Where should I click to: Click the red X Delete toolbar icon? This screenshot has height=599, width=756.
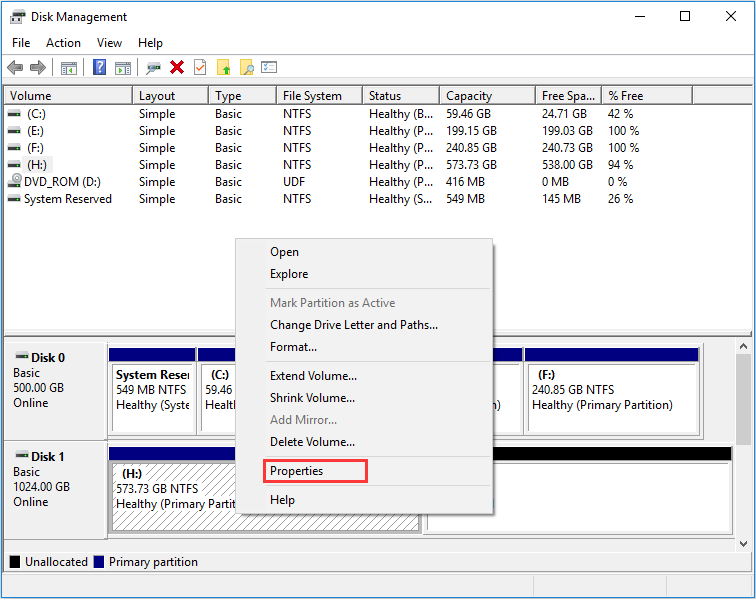pos(177,67)
